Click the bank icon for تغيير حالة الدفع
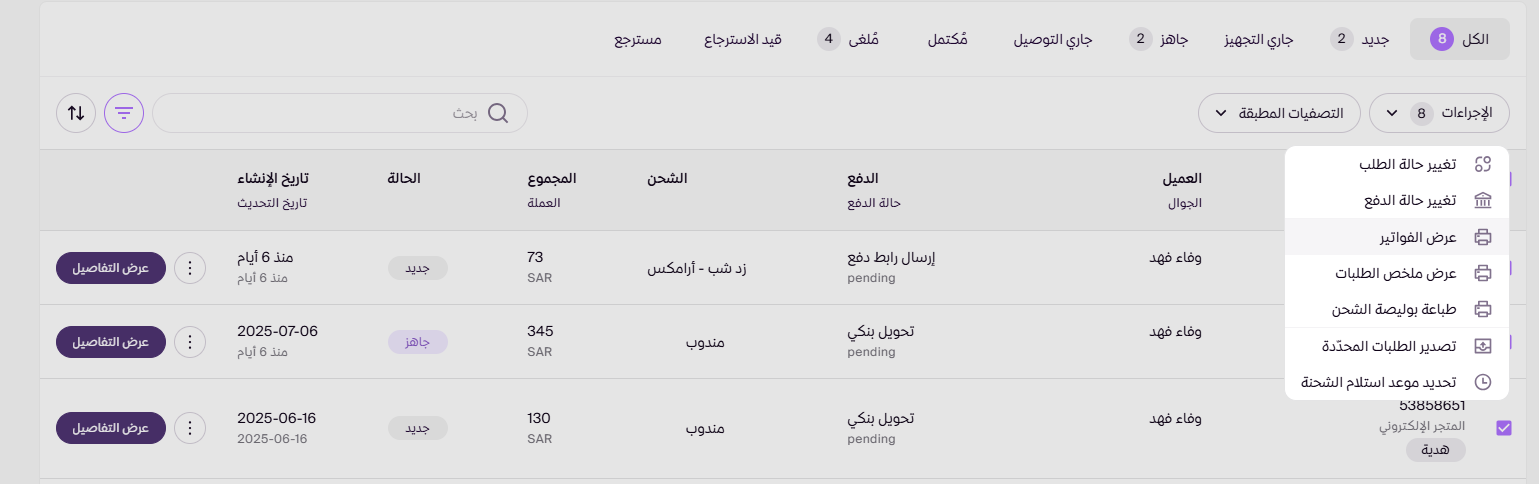 1483,201
